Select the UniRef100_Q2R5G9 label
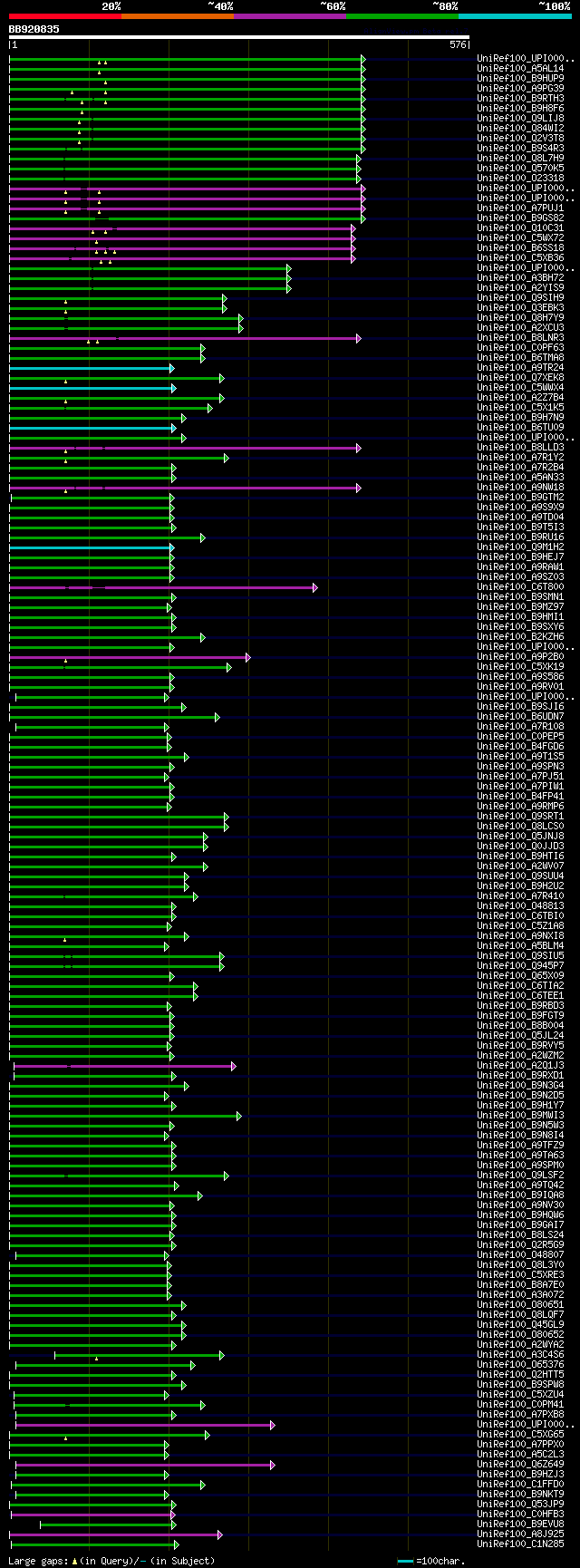Viewport: 580px width, 1568px height. (520, 1245)
